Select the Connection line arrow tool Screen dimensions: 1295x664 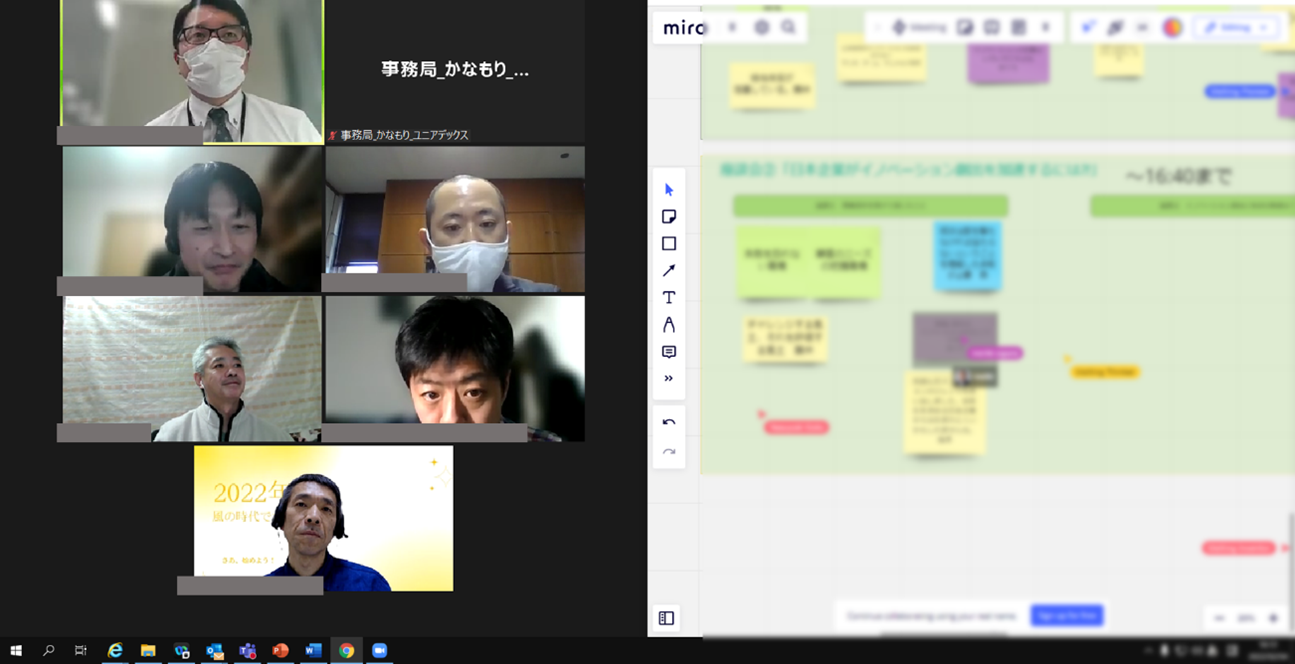point(669,271)
